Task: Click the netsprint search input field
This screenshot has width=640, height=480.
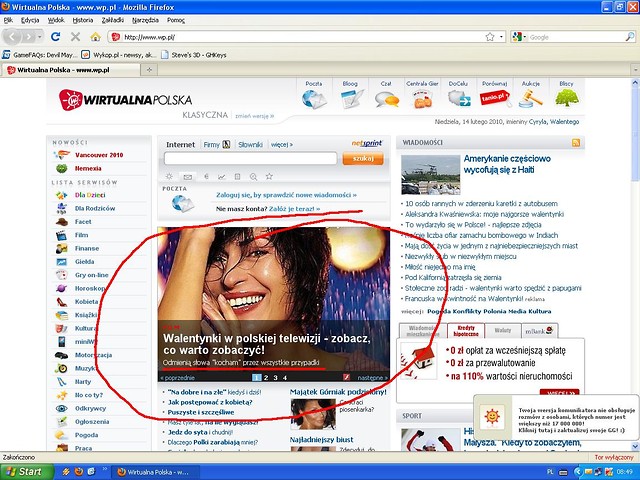Action: tap(250, 158)
